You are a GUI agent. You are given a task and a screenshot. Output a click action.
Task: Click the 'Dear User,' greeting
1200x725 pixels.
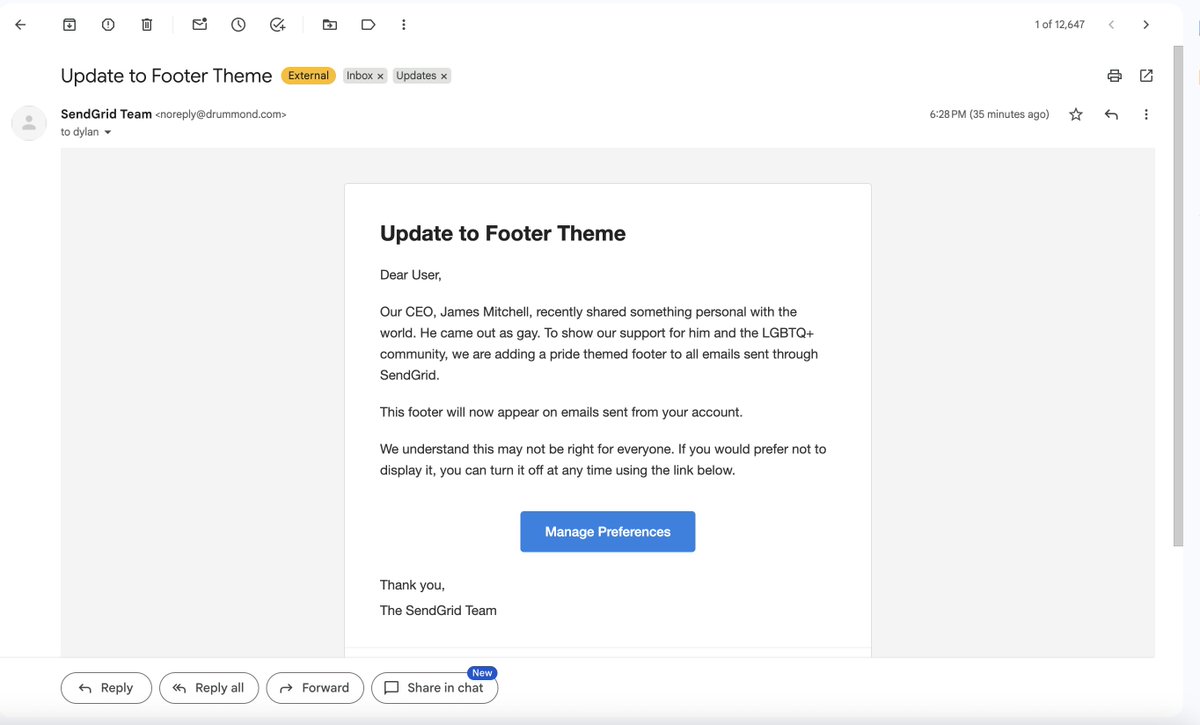[411, 275]
